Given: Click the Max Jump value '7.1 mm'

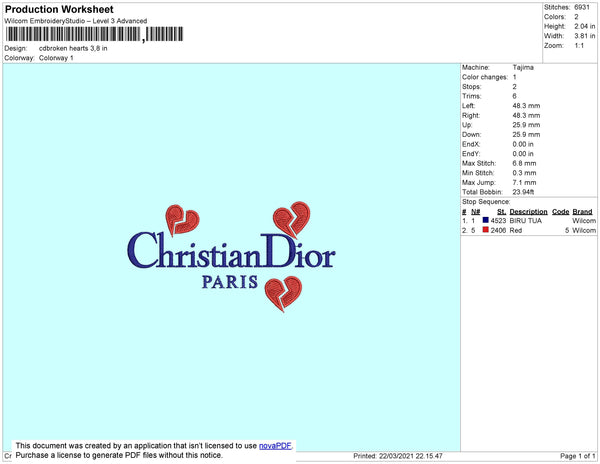Looking at the screenshot, I should pos(524,182).
